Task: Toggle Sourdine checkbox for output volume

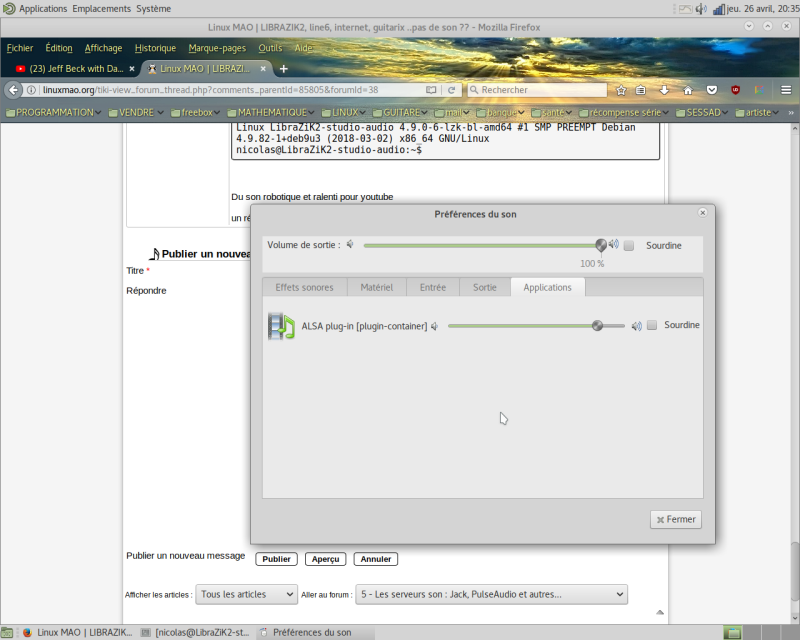Action: (629, 245)
